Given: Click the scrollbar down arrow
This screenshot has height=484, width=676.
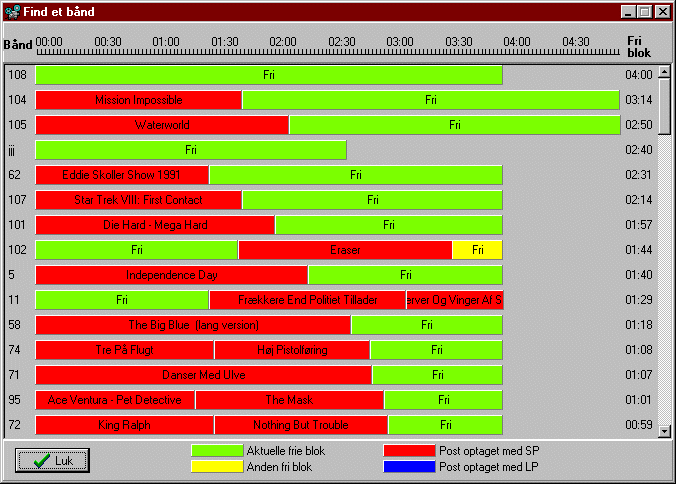Looking at the screenshot, I should pyautogui.click(x=664, y=431).
